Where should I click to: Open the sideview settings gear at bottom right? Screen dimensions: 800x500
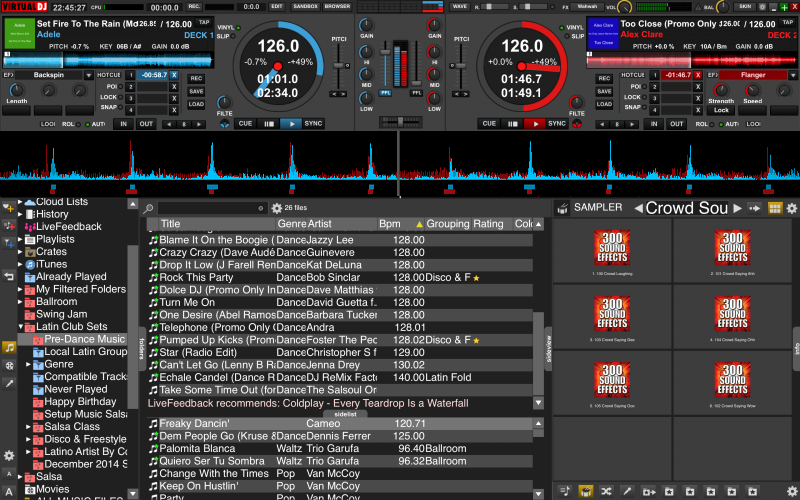coord(791,491)
